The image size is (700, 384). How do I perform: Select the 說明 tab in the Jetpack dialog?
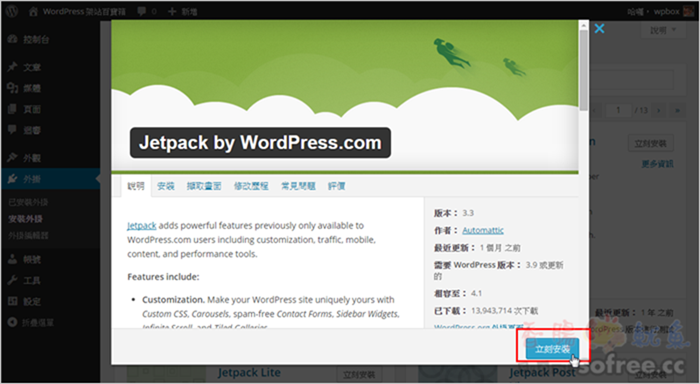coord(136,186)
